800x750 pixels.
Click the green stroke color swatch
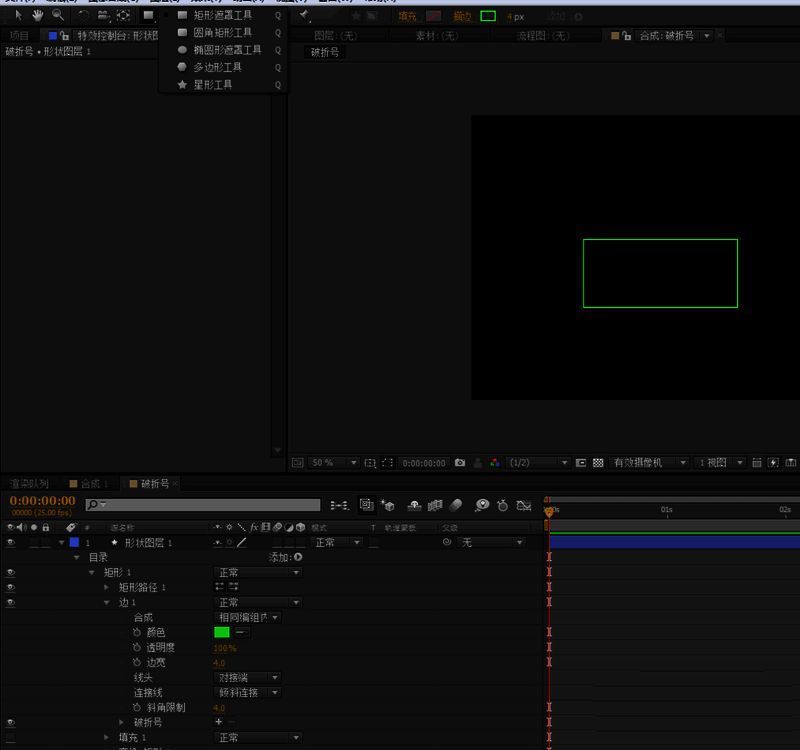coord(222,632)
